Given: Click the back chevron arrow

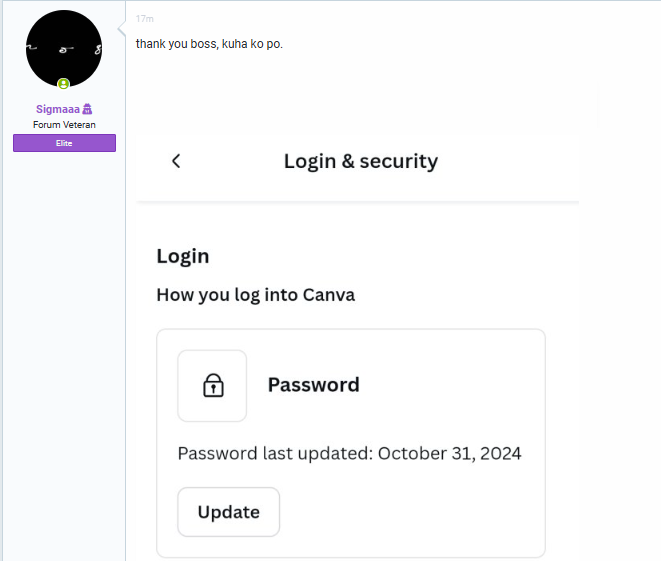Looking at the screenshot, I should point(176,161).
